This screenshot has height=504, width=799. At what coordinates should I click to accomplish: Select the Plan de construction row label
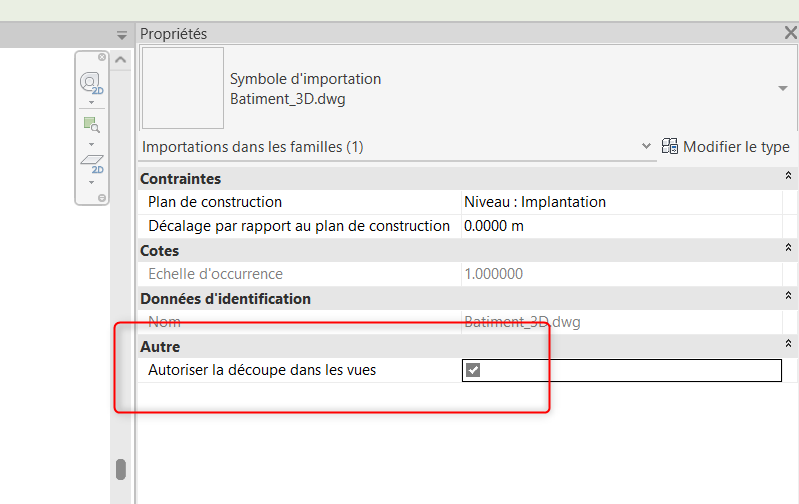coord(215,202)
